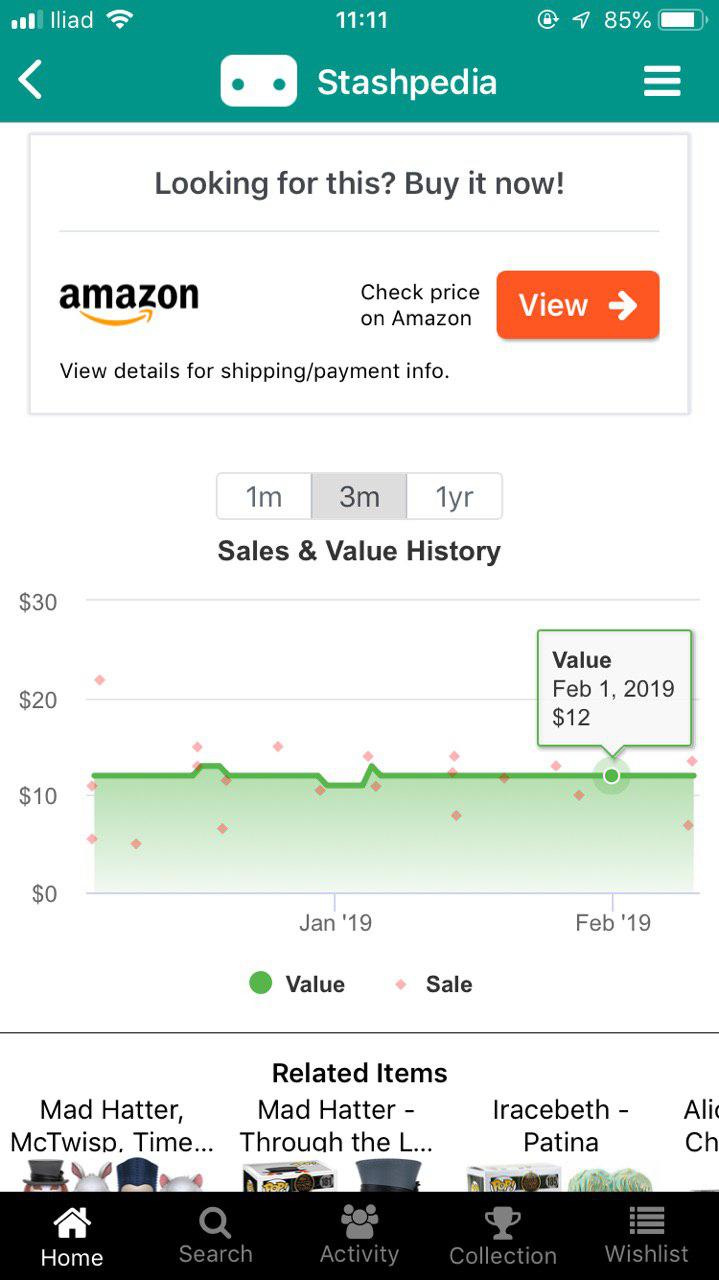Go to the Home tab
This screenshot has width=719, height=1280.
pos(71,1236)
